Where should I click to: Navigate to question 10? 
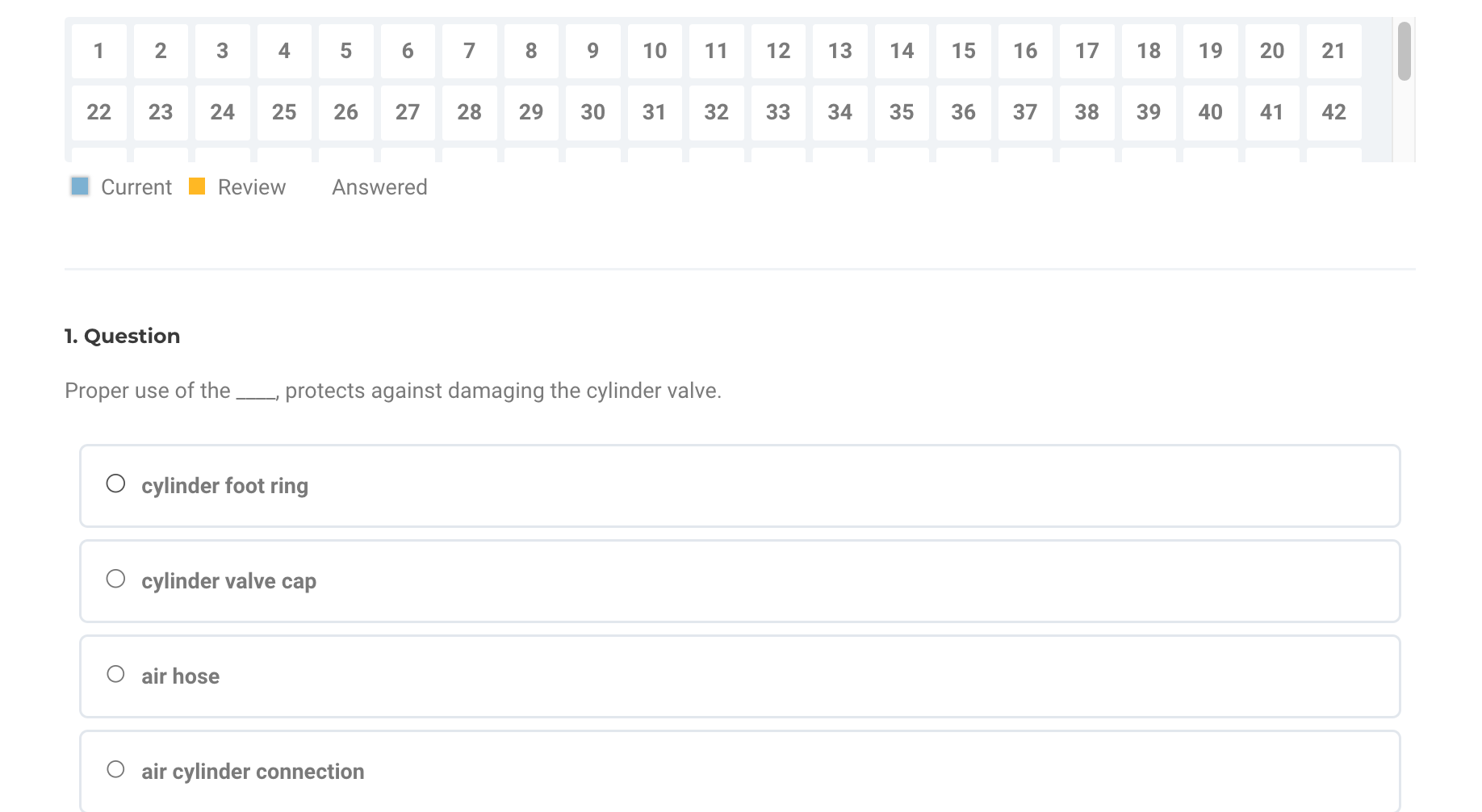(x=655, y=51)
